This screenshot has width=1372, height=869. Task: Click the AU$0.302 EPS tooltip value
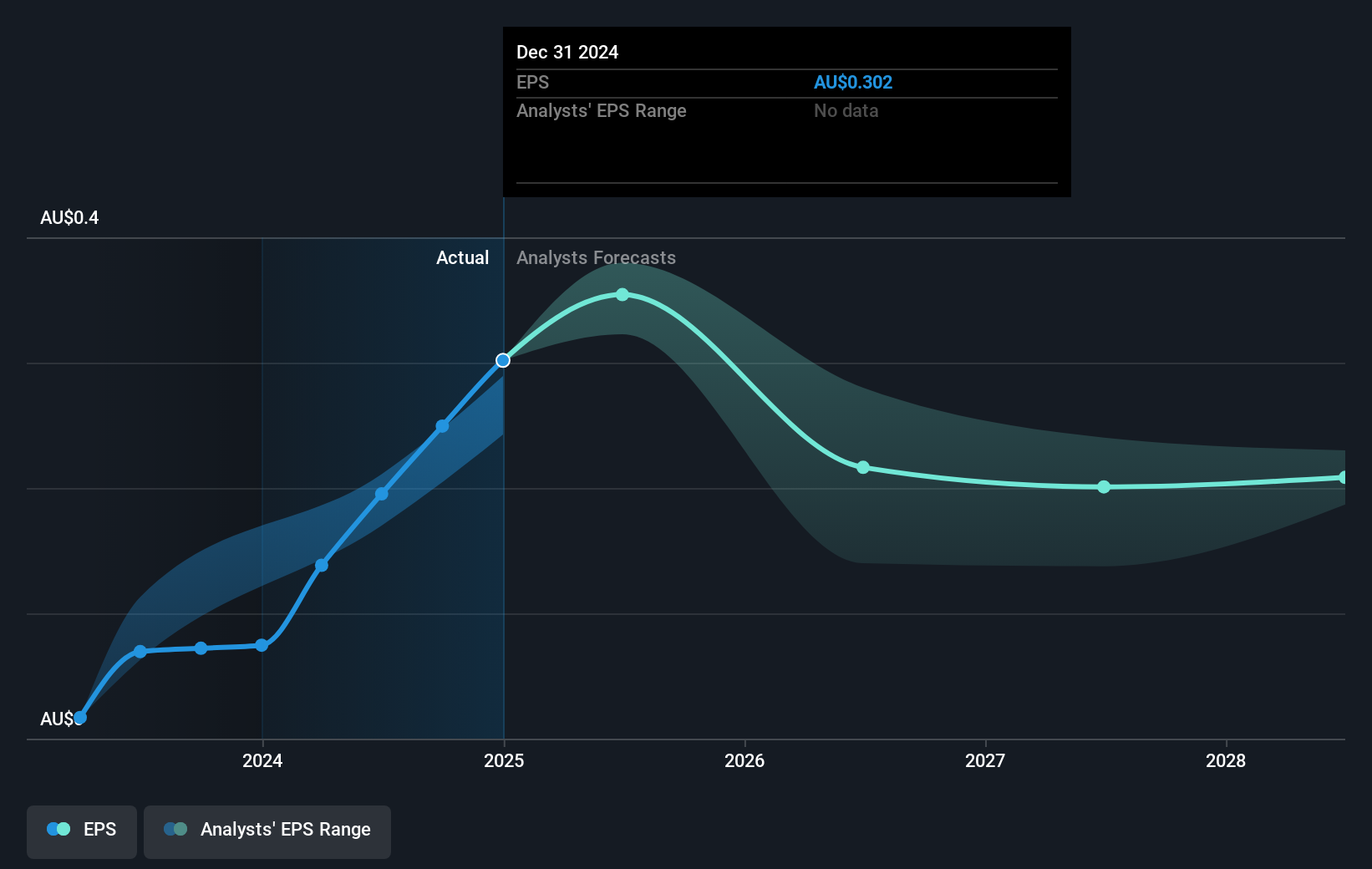853,82
